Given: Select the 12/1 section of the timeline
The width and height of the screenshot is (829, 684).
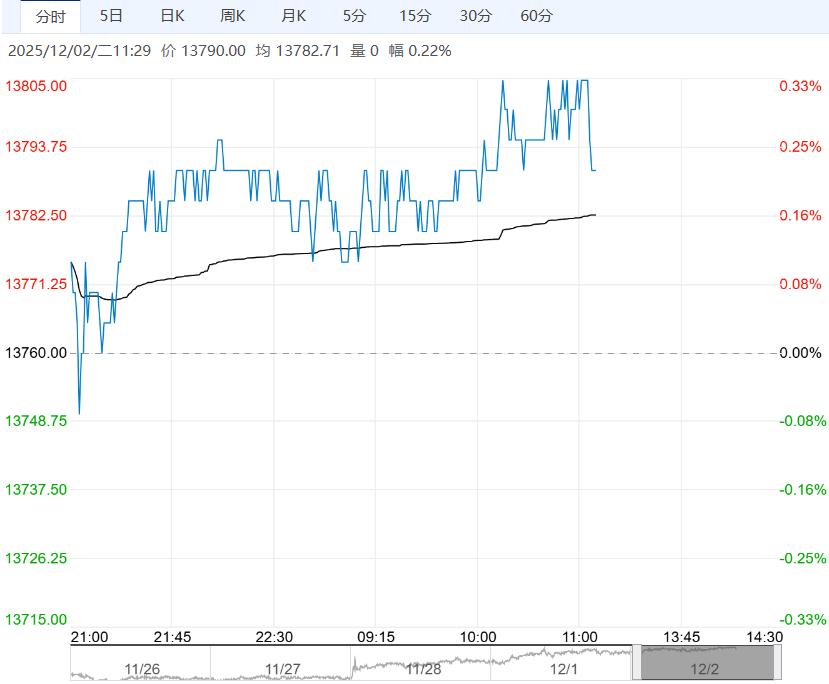Looking at the screenshot, I should click(564, 668).
